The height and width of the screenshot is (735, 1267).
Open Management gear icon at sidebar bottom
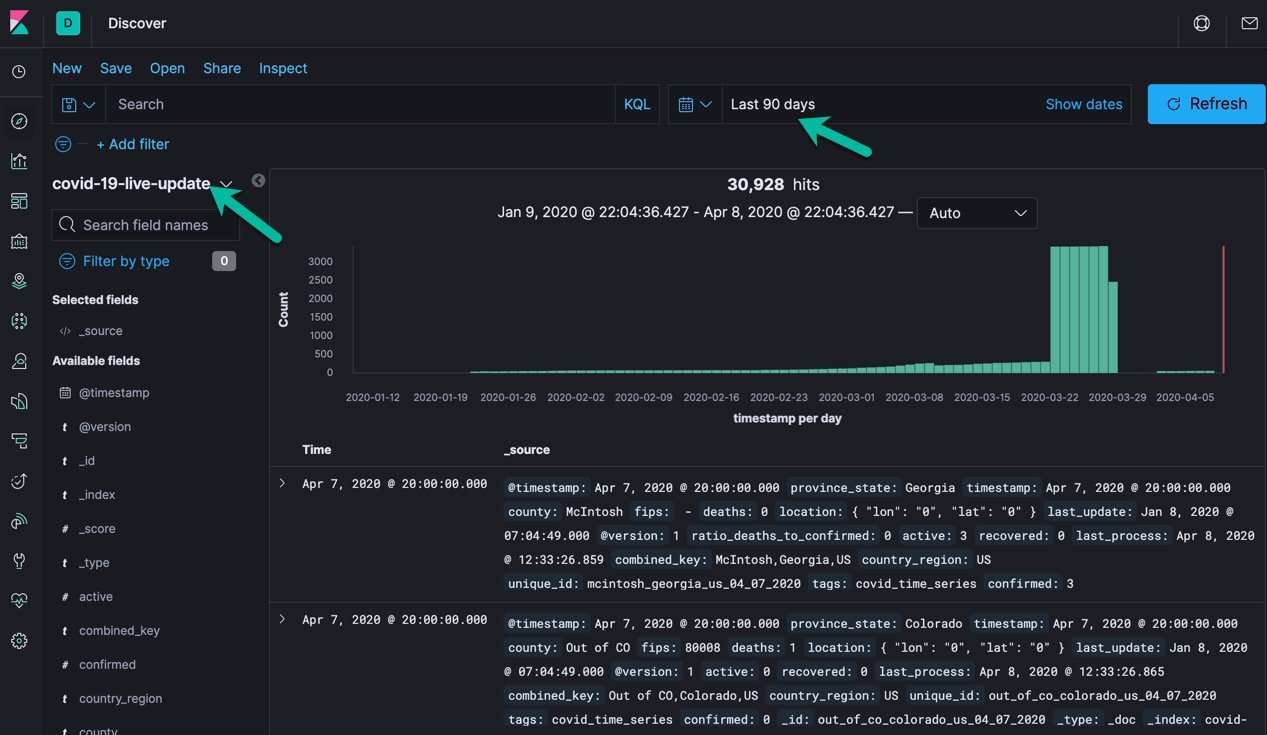[19, 641]
